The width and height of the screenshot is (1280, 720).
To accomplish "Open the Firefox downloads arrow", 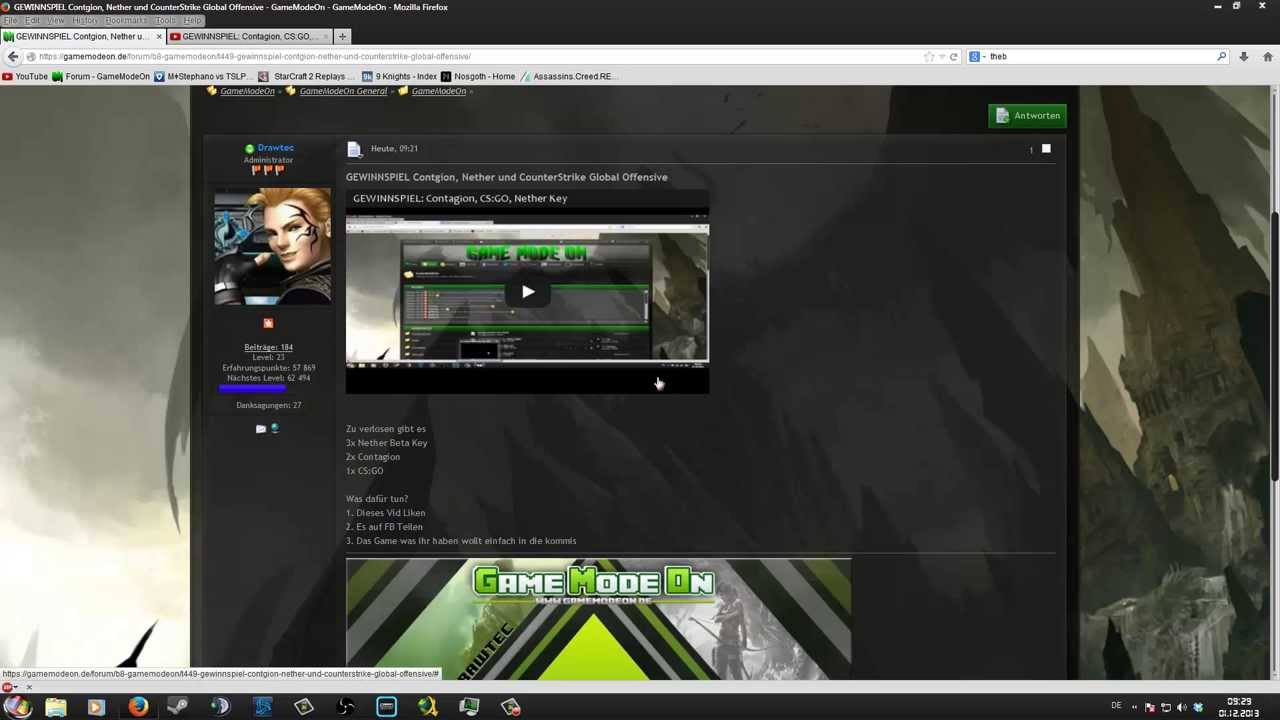I will (x=1243, y=57).
